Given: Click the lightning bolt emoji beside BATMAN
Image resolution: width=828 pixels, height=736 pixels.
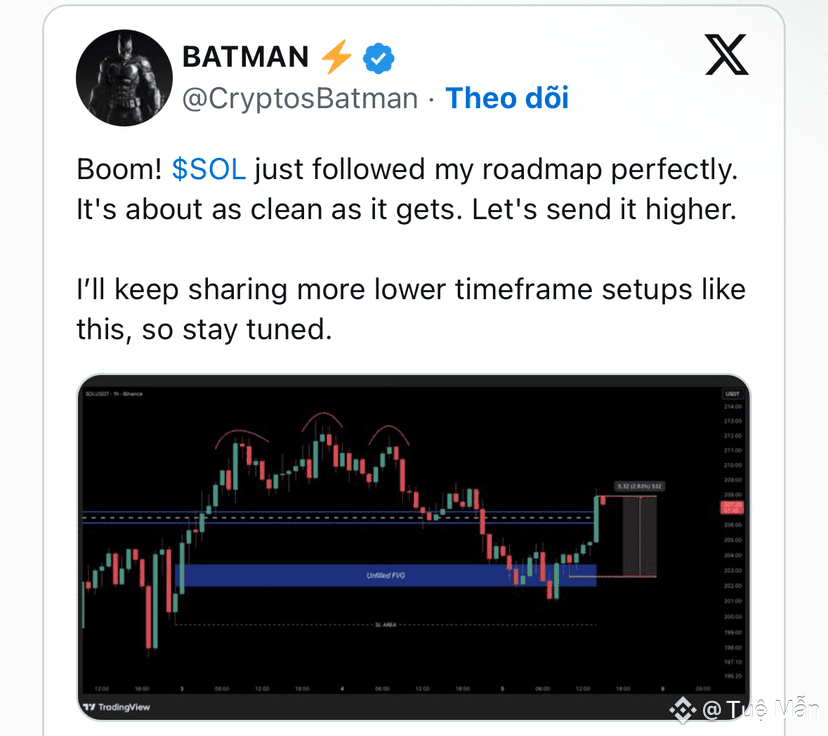Looking at the screenshot, I should pyautogui.click(x=336, y=56).
